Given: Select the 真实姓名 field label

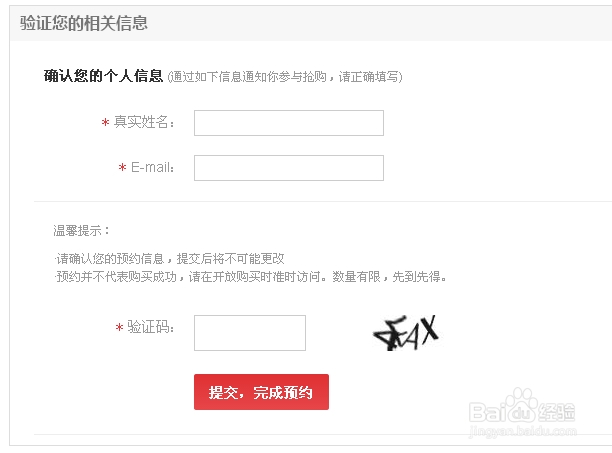Looking at the screenshot, I should pyautogui.click(x=143, y=122).
